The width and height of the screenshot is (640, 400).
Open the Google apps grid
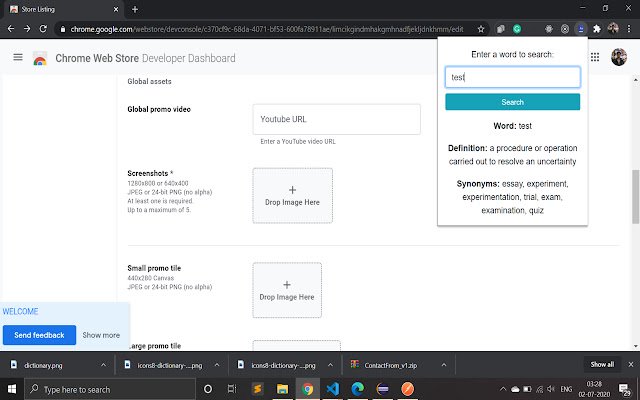(x=595, y=57)
